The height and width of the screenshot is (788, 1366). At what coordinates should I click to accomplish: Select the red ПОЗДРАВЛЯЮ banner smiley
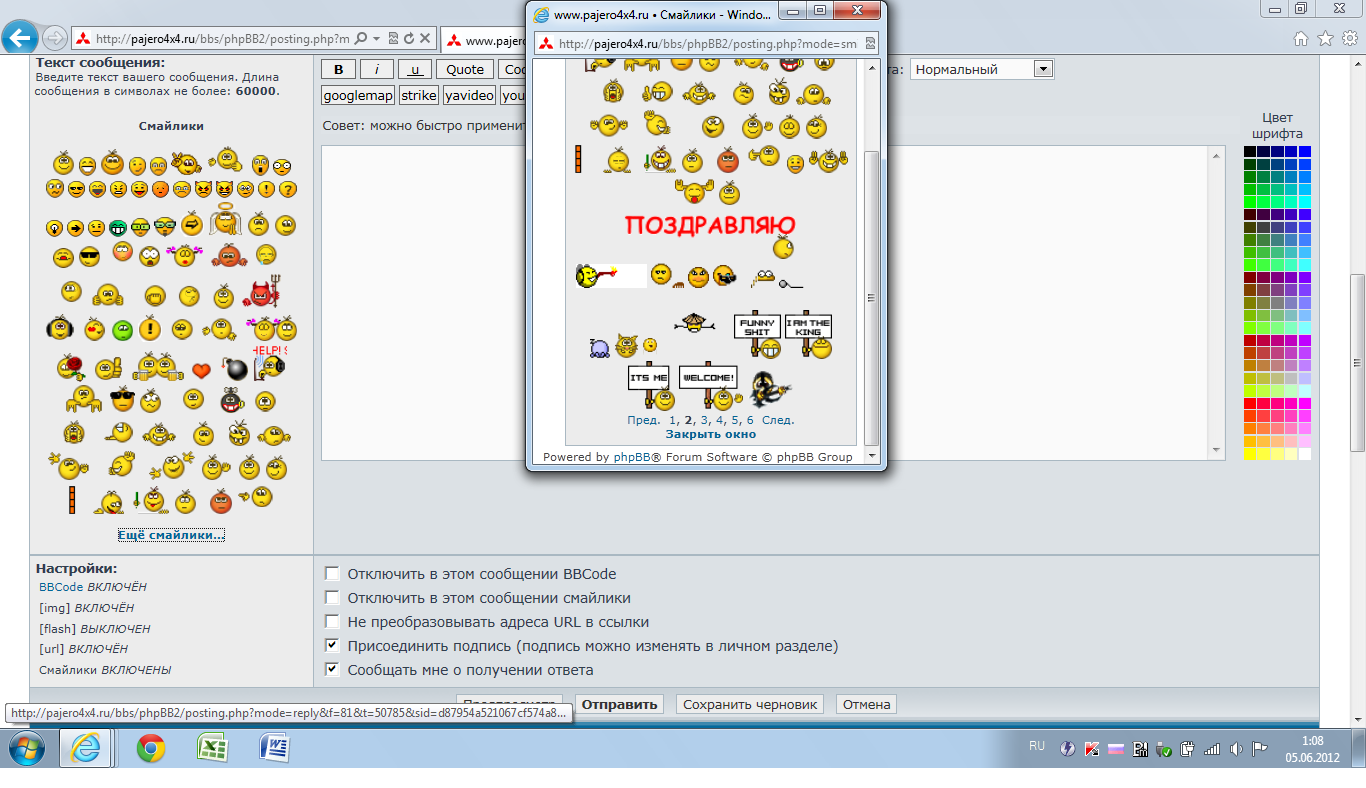tap(710, 224)
